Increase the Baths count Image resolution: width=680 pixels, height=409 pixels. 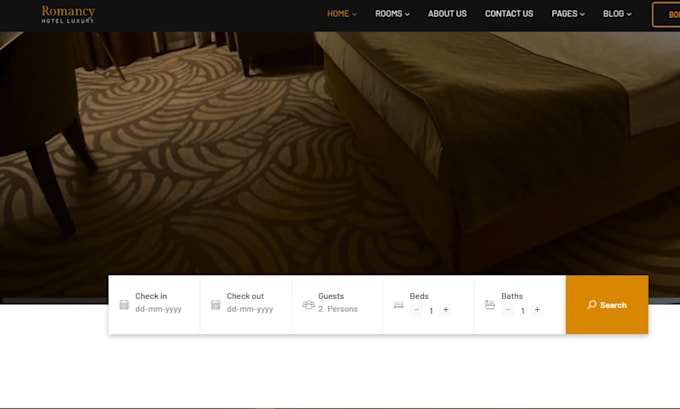tap(537, 310)
